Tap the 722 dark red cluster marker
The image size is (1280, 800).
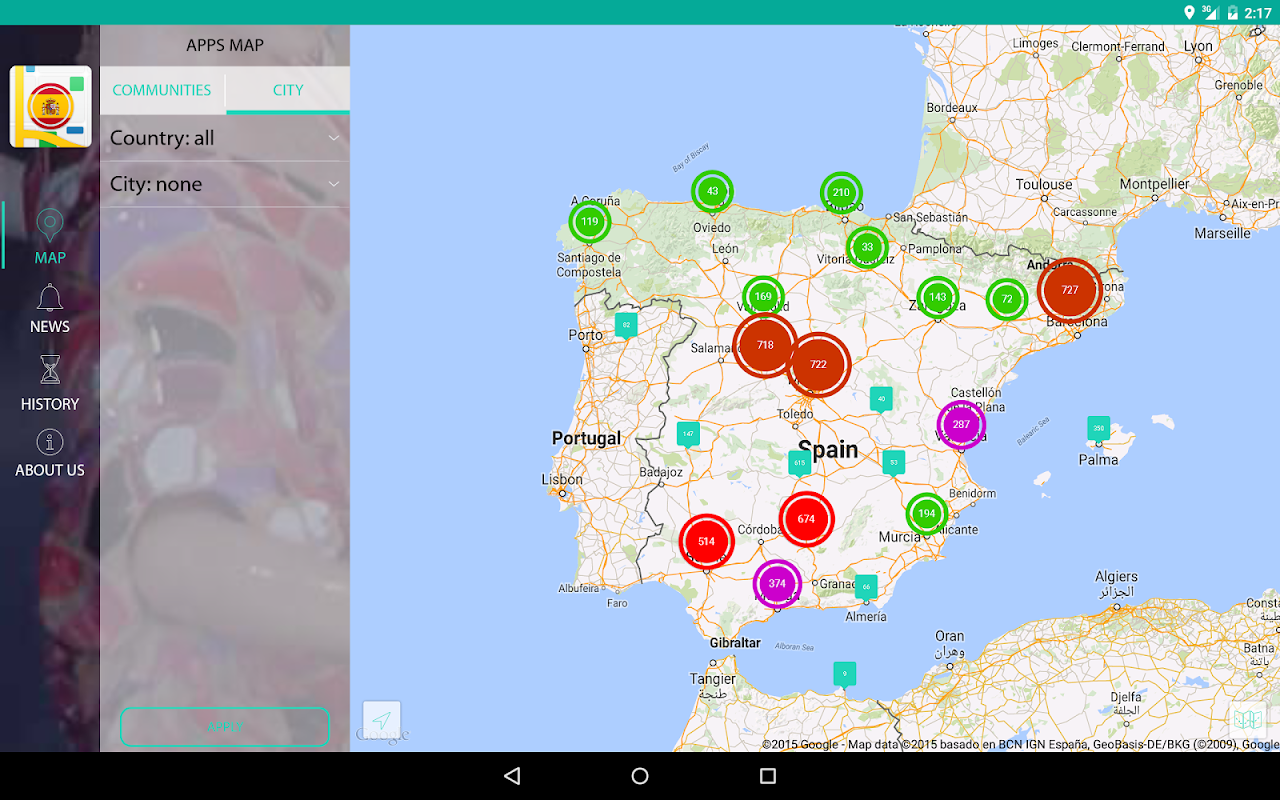pyautogui.click(x=818, y=364)
